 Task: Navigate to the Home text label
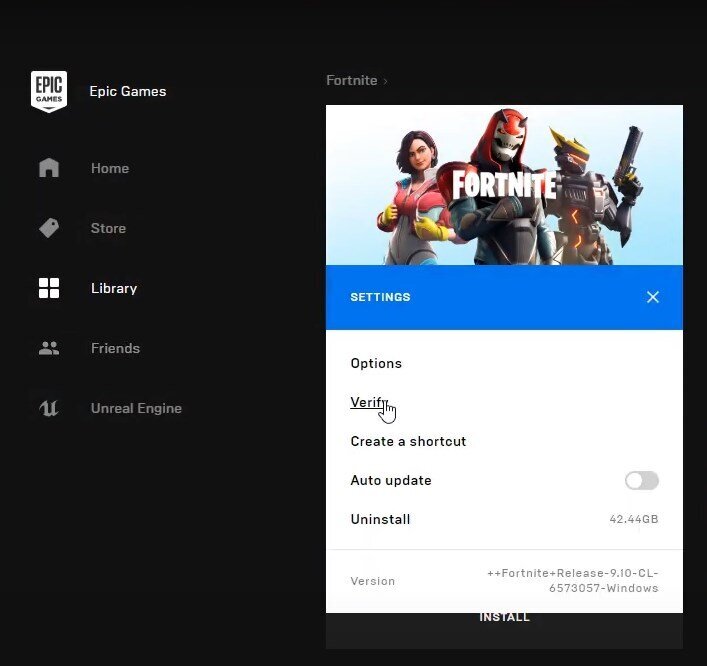pyautogui.click(x=110, y=168)
